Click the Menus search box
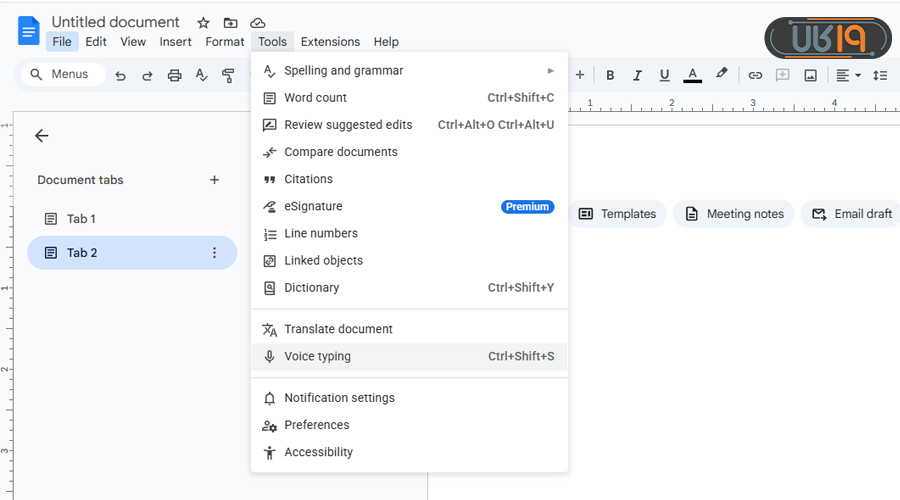 coord(62,74)
